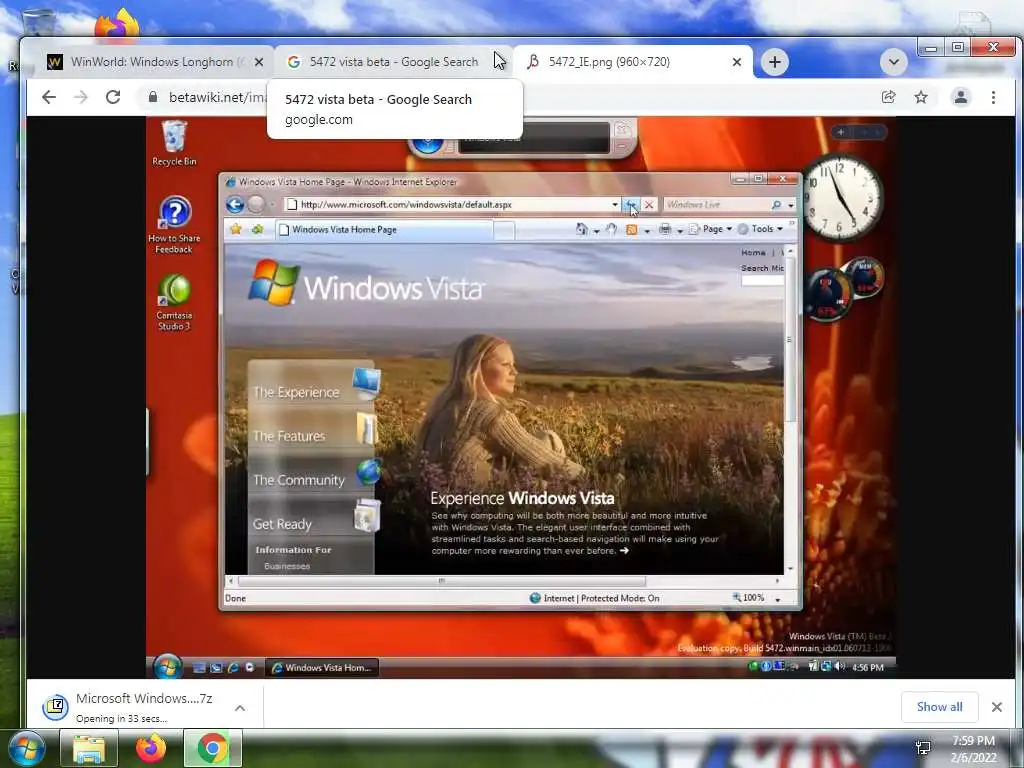Open the 7:59 PM taskbar clock
The image size is (1024, 768).
pos(973,749)
